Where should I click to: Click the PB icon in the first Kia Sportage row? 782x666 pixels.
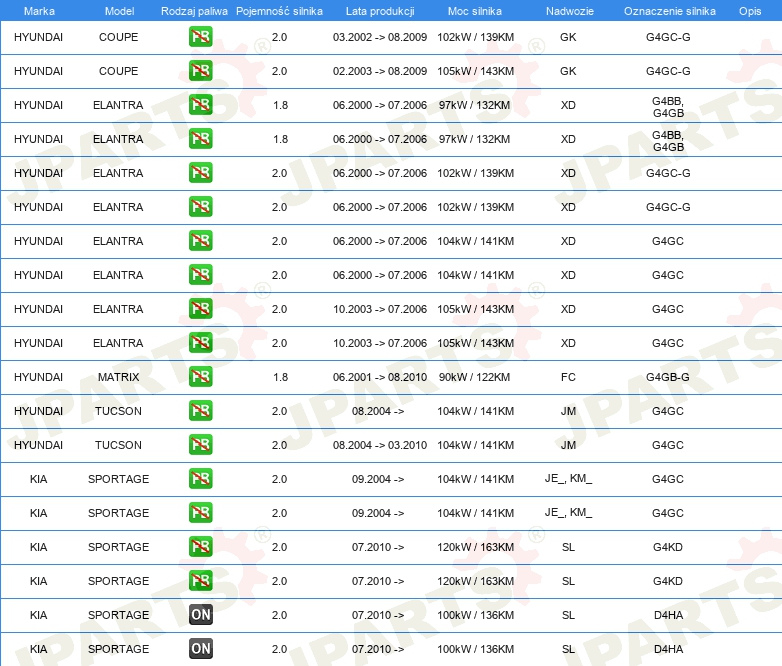coord(200,479)
